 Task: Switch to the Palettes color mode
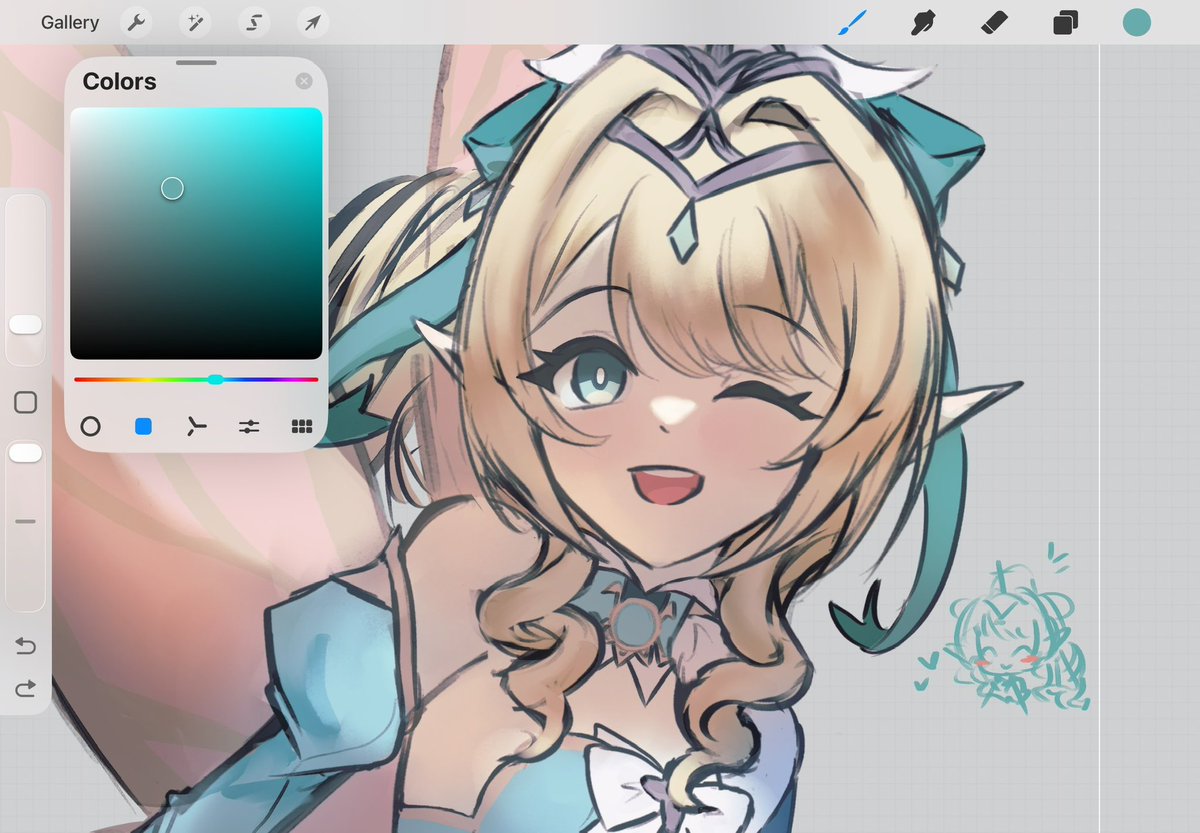[x=302, y=427]
